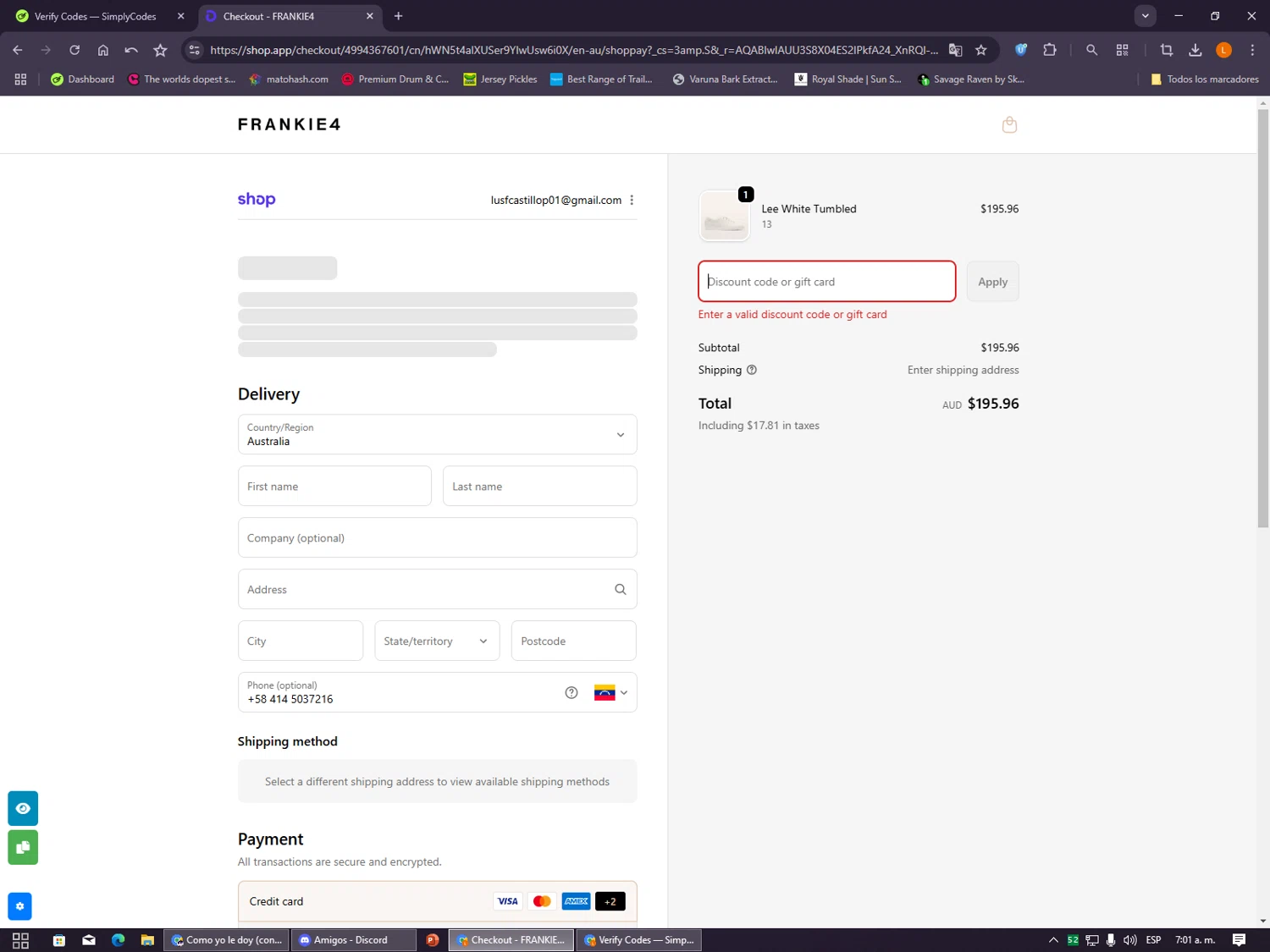
Task: Click into the Address field
Action: (437, 589)
